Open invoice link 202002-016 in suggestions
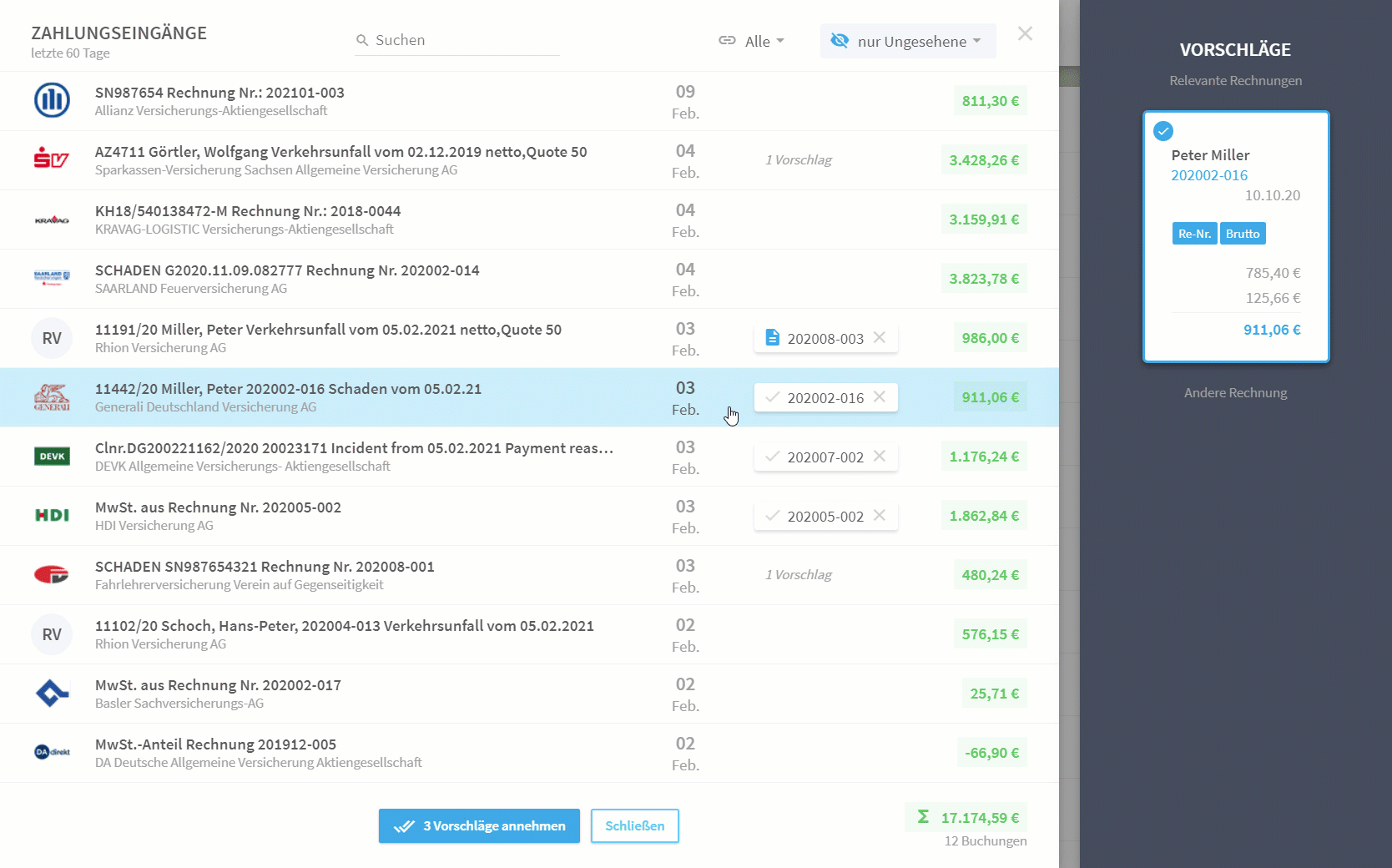The image size is (1392, 868). [x=1209, y=175]
